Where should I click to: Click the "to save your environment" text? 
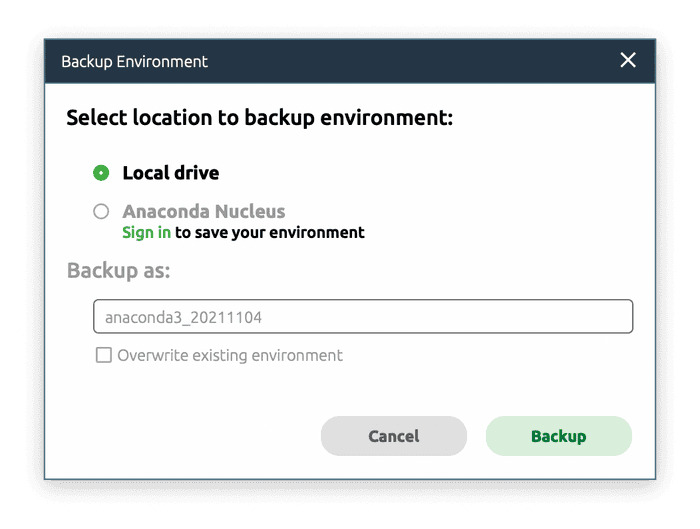click(270, 233)
